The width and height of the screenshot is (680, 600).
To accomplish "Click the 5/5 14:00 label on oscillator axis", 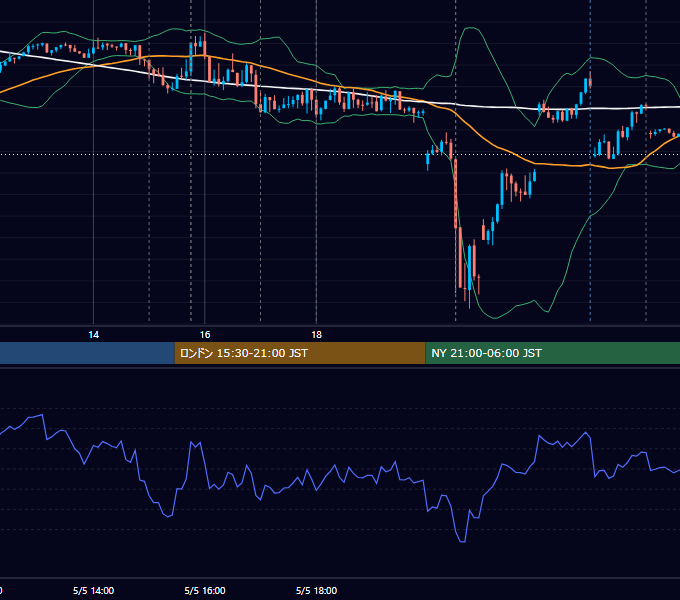I will tap(93, 590).
